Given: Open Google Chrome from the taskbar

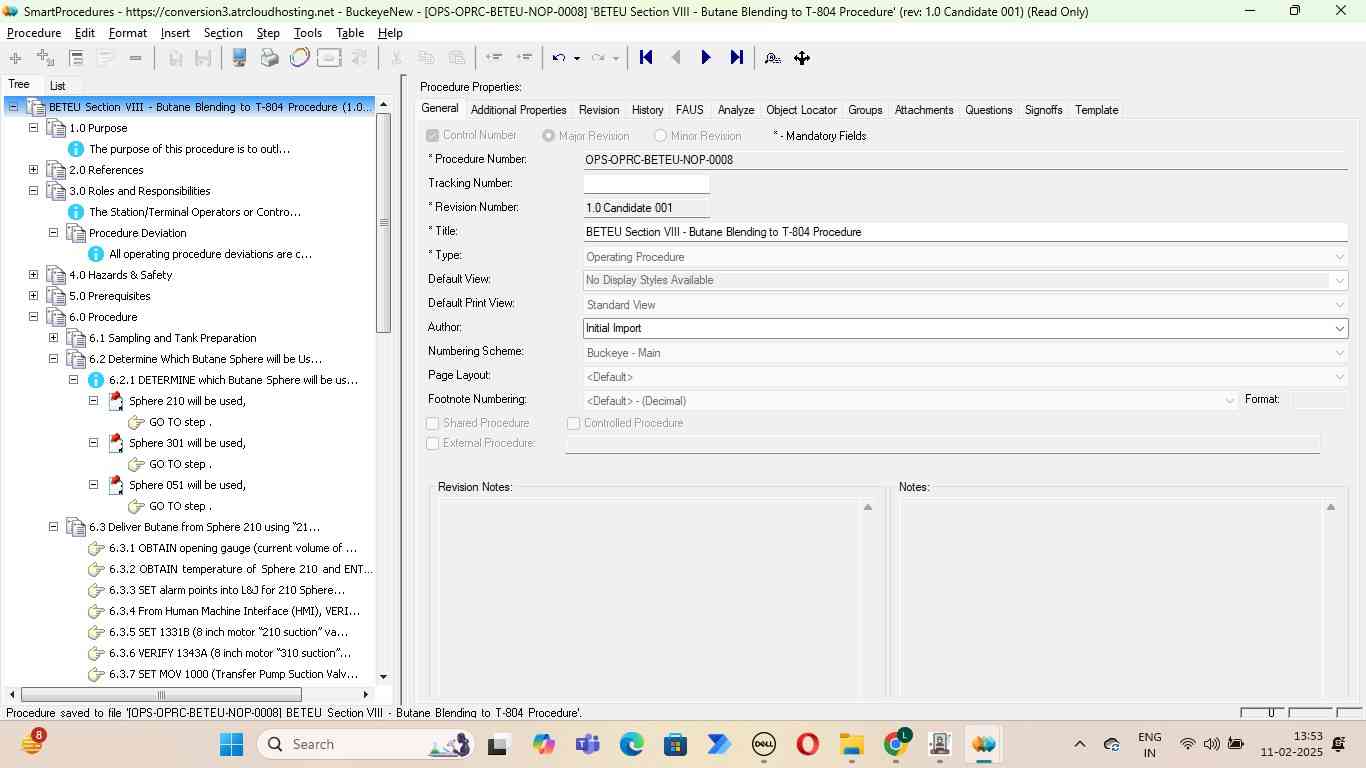Looking at the screenshot, I should pos(896,744).
